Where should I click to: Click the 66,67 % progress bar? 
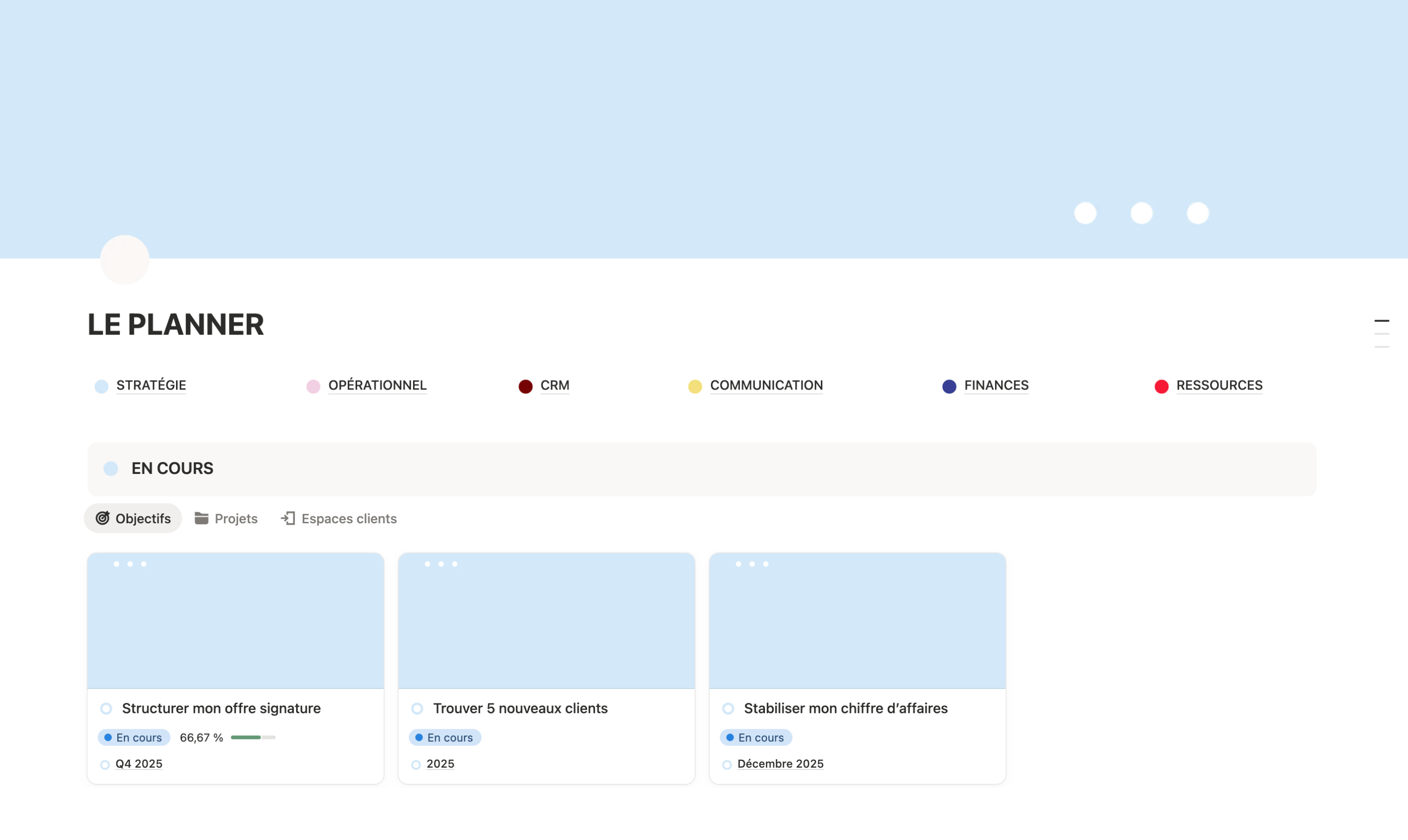point(253,737)
